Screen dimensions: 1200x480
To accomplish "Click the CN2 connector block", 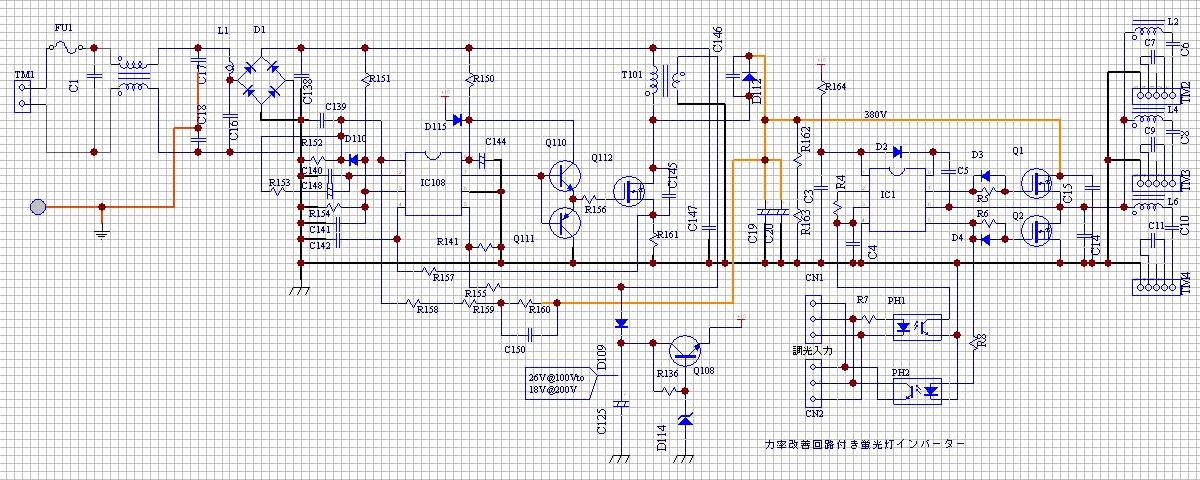I will click(815, 382).
